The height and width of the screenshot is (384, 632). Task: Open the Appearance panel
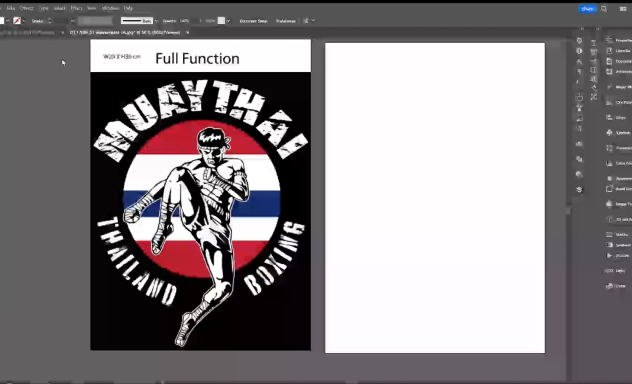pyautogui.click(x=619, y=178)
